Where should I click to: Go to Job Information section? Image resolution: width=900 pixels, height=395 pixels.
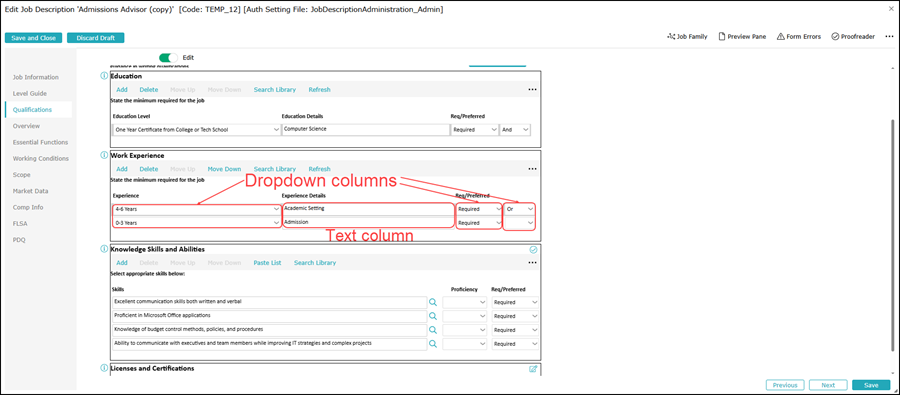(36, 77)
